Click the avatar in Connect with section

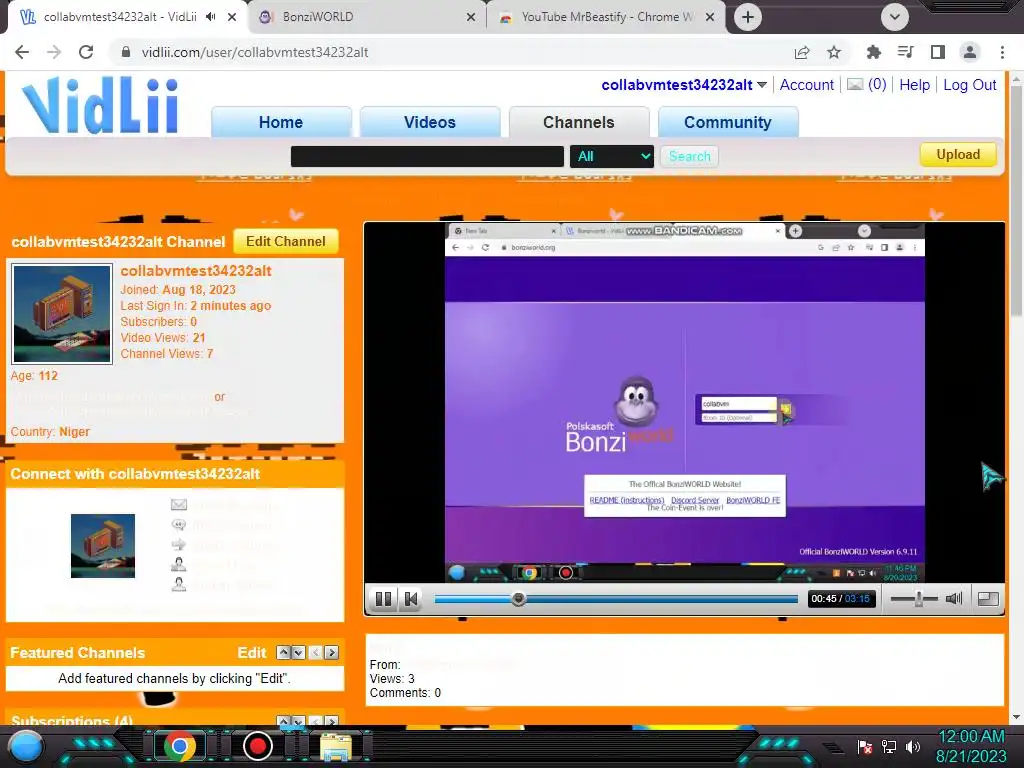click(103, 546)
